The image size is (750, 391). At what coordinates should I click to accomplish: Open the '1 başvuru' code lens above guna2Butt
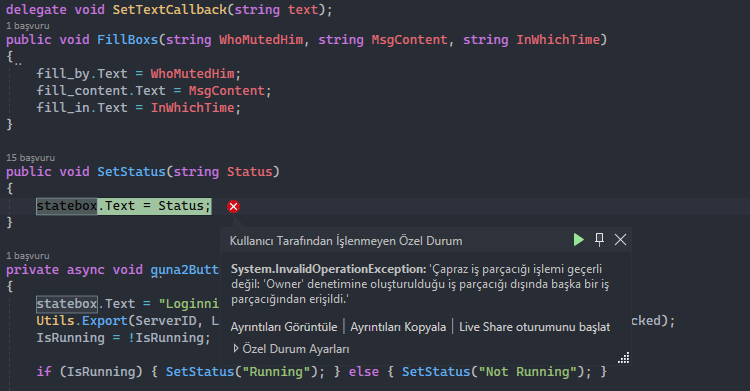pyautogui.click(x=28, y=256)
